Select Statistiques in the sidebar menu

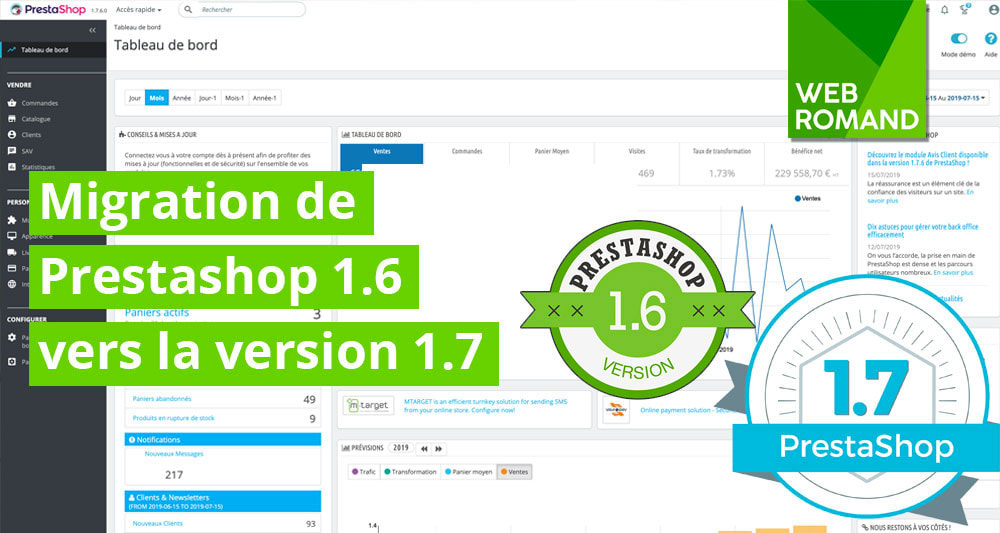(38, 167)
